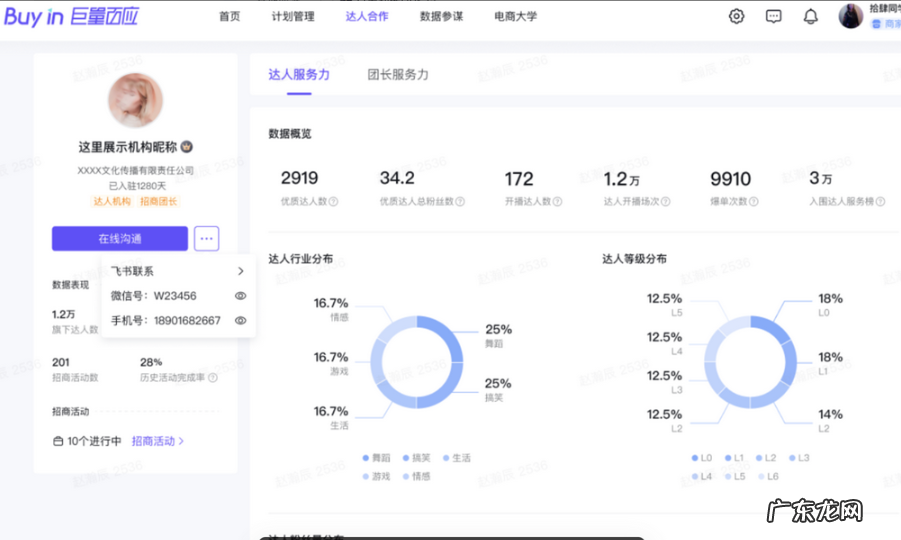Click the 172 开播达人数 value

pyautogui.click(x=519, y=179)
